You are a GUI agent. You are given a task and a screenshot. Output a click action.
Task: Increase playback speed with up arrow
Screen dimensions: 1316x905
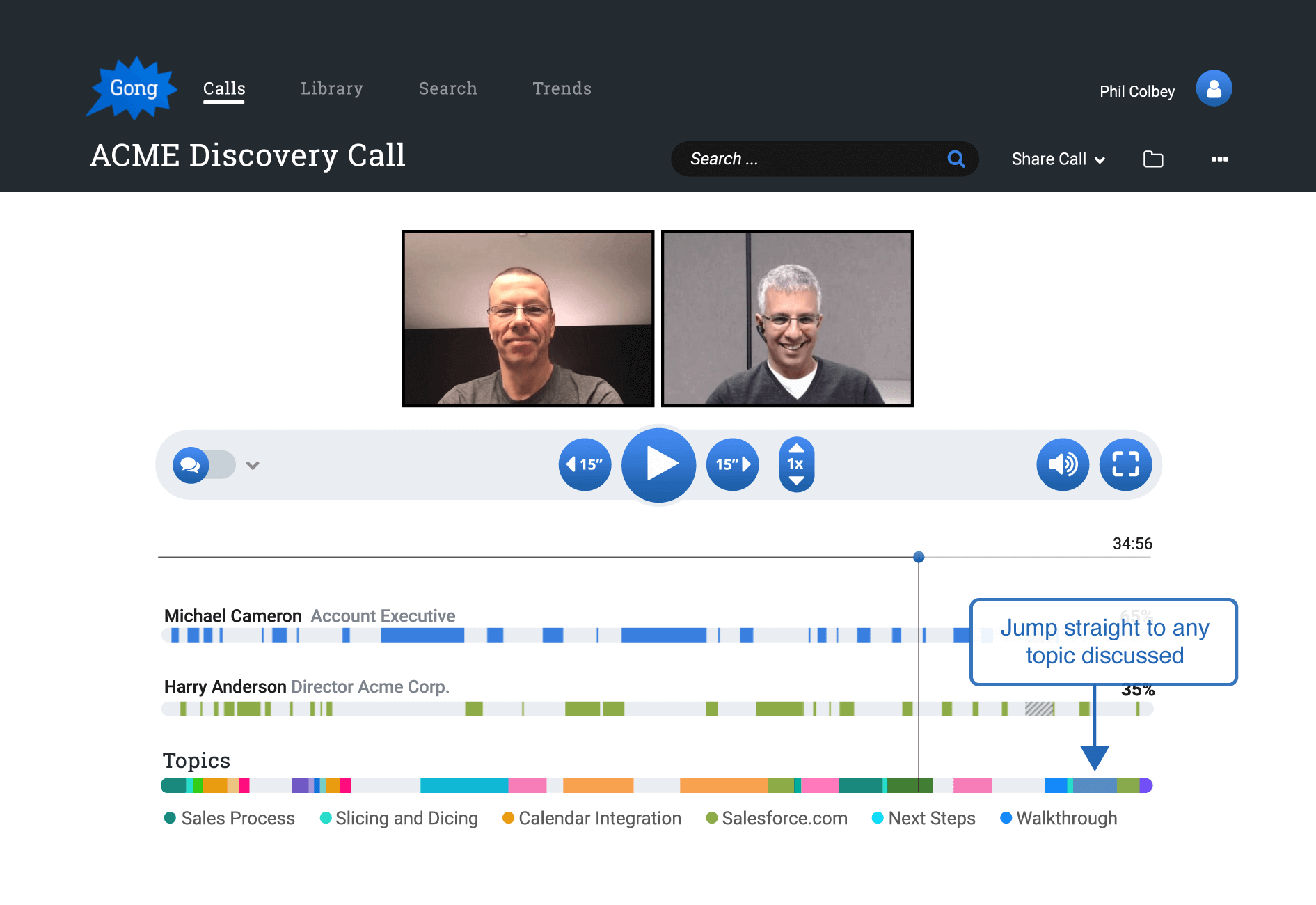[x=797, y=448]
